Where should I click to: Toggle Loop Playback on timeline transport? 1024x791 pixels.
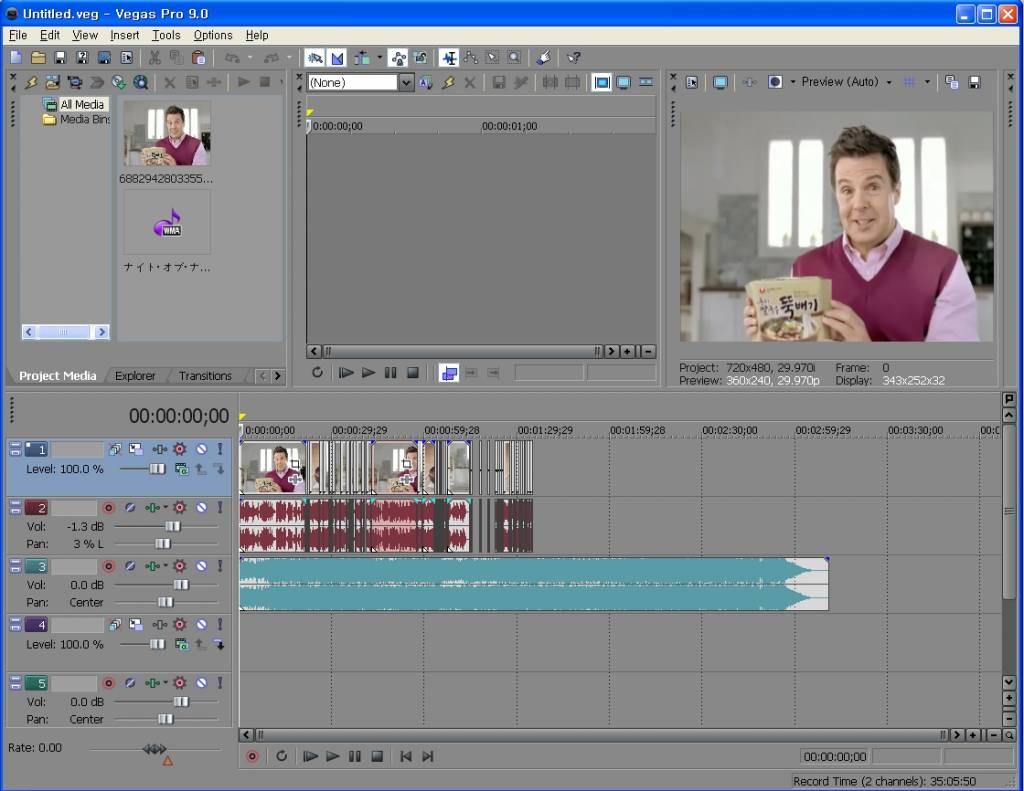281,756
